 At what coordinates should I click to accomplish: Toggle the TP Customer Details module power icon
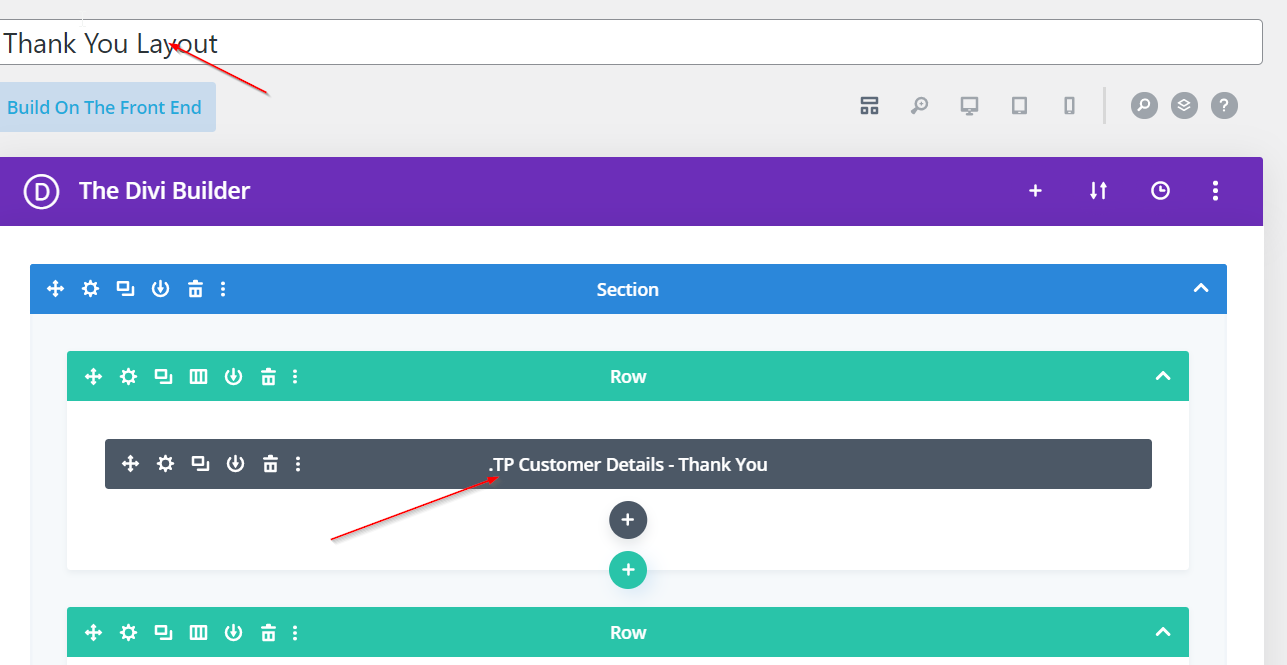click(235, 464)
